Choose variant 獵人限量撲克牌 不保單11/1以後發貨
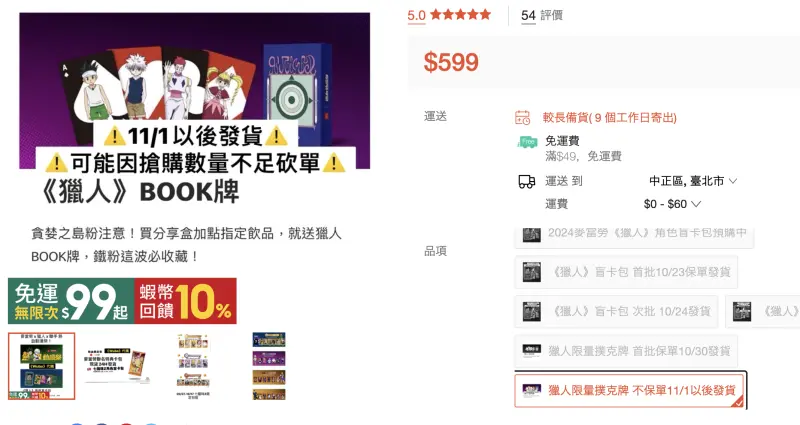Screen dimensions: 800x425 click(x=630, y=390)
